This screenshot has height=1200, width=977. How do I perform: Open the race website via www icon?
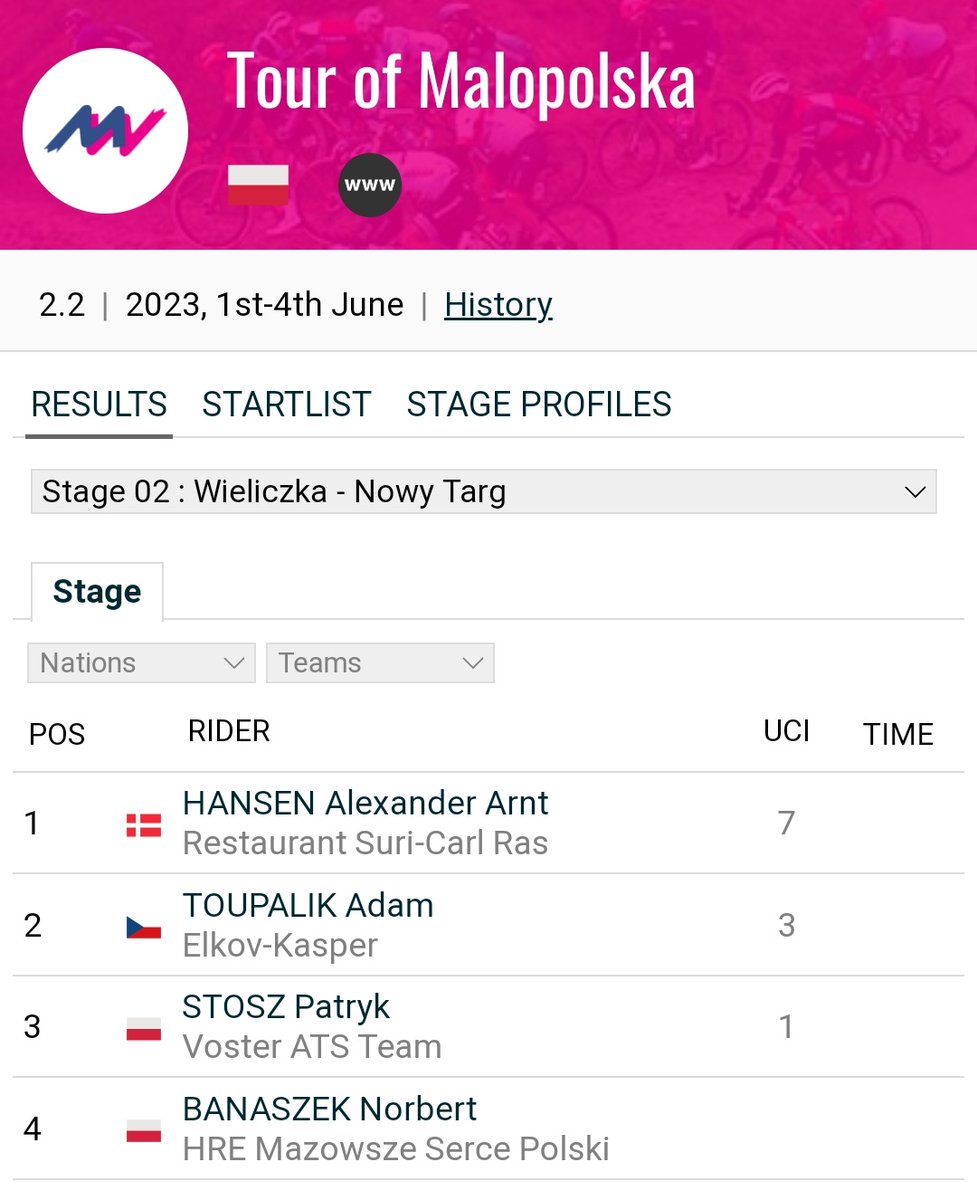click(370, 185)
